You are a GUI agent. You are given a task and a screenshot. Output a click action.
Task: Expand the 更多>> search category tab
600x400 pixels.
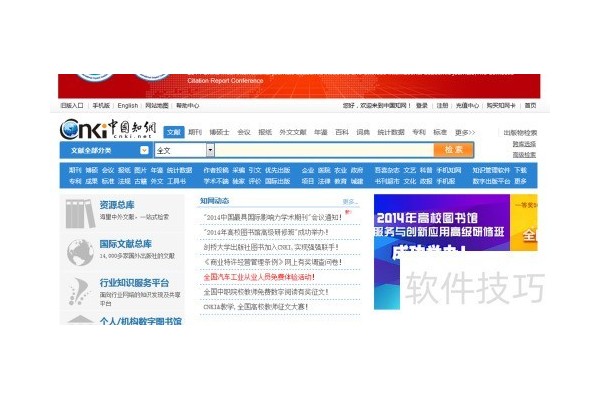click(x=465, y=132)
